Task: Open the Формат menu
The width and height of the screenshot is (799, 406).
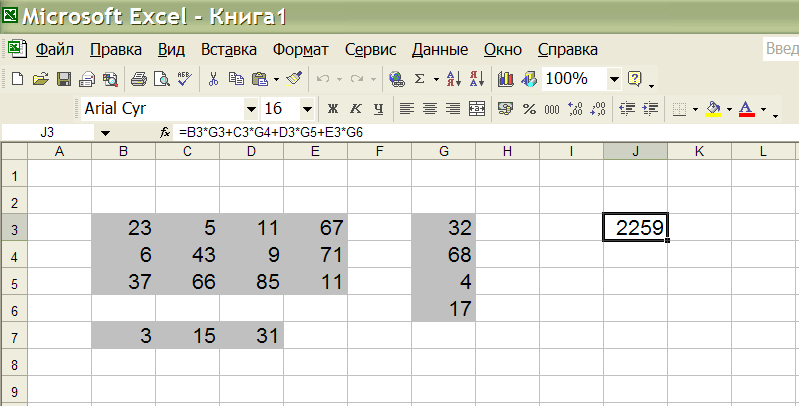Action: click(301, 50)
